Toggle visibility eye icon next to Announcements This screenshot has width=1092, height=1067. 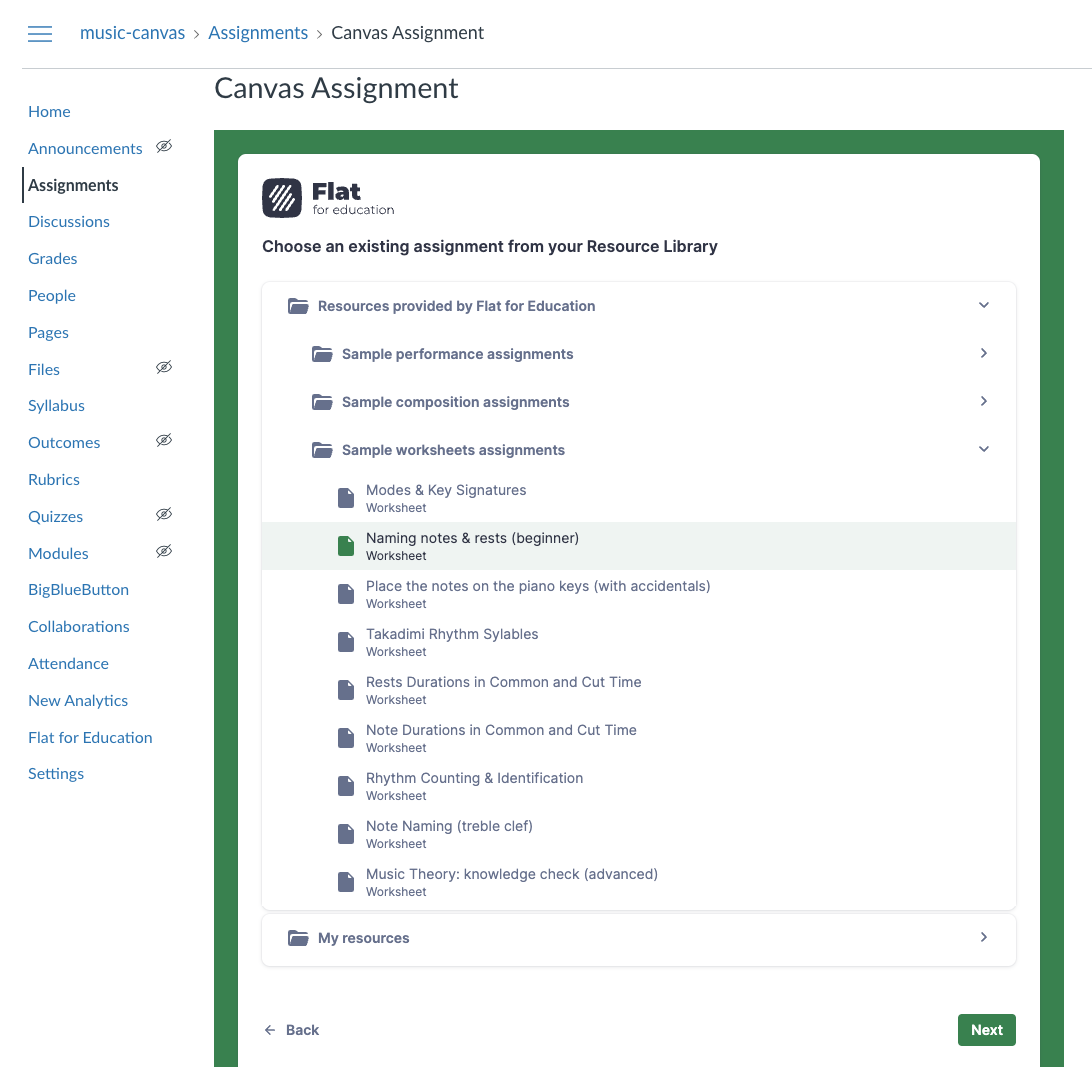[164, 147]
